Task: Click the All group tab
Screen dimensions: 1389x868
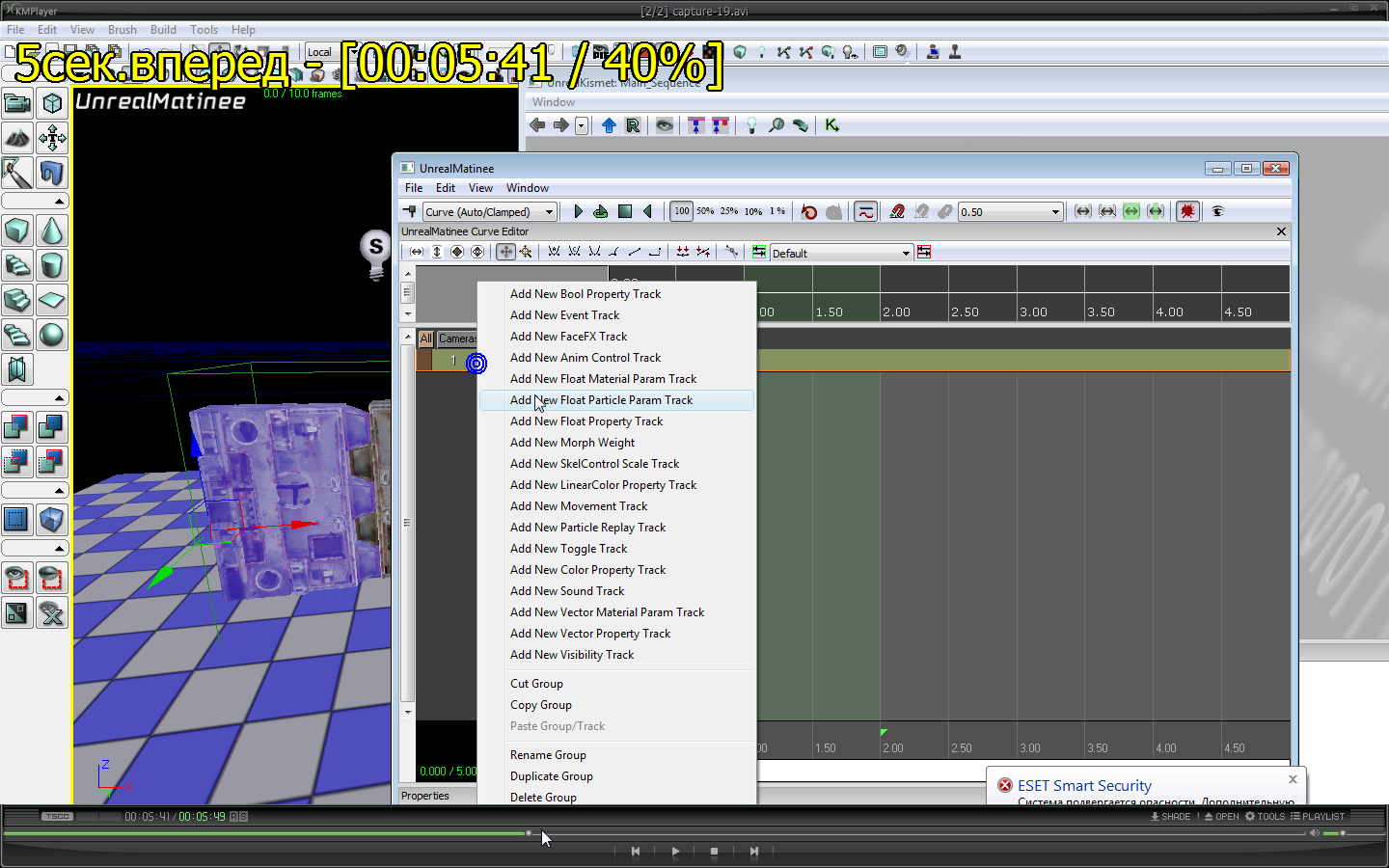Action: 425,339
